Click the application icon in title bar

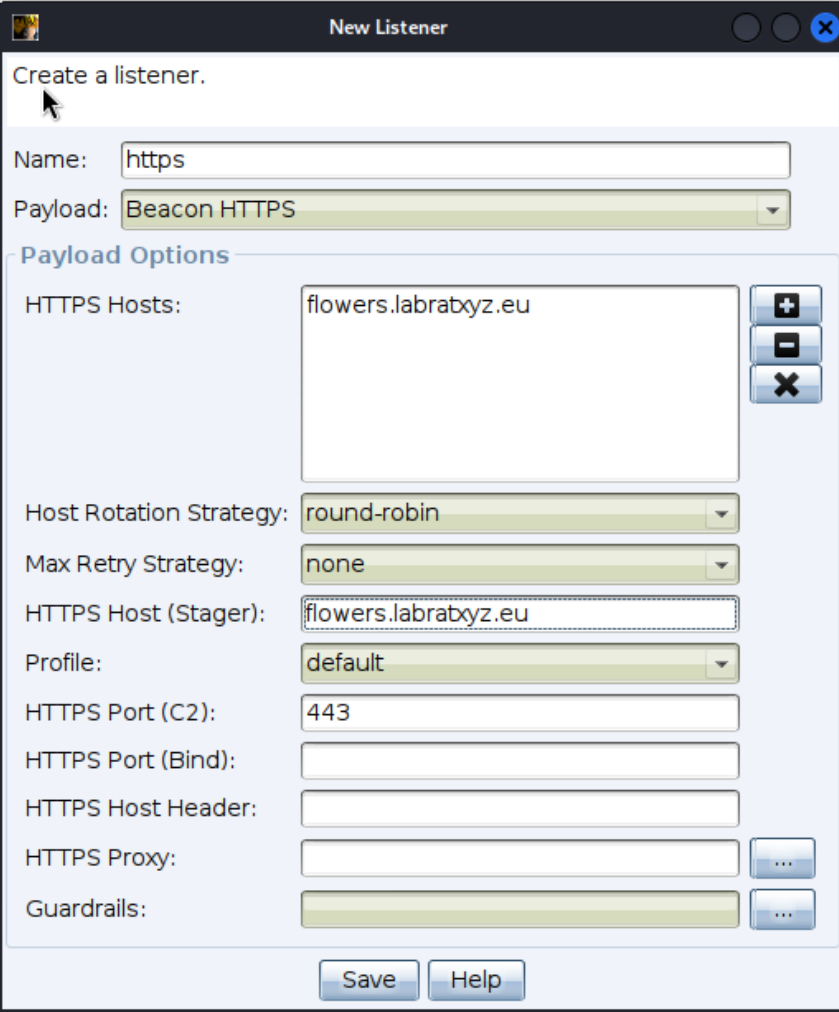(x=25, y=26)
